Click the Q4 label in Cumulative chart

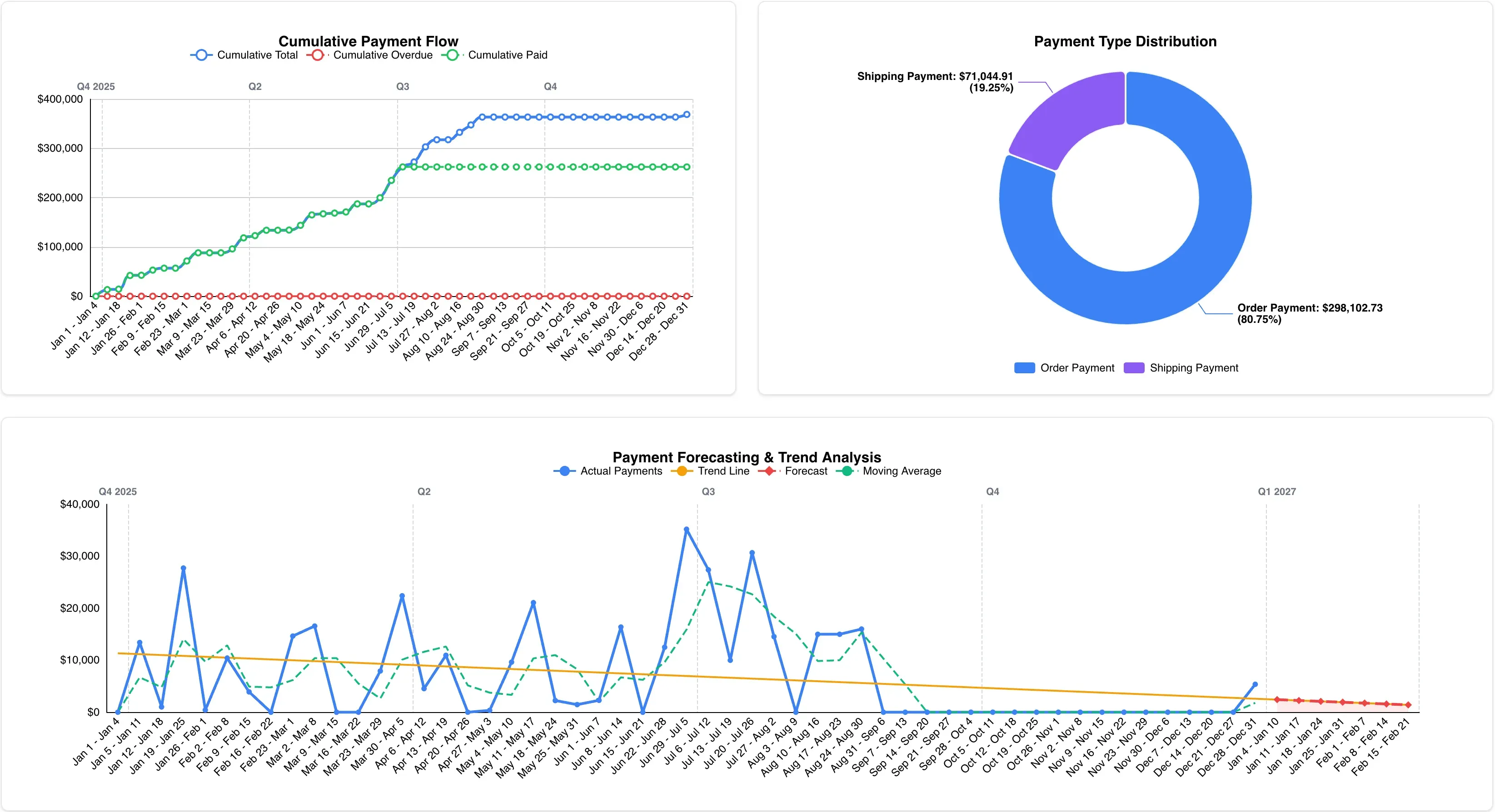550,86
